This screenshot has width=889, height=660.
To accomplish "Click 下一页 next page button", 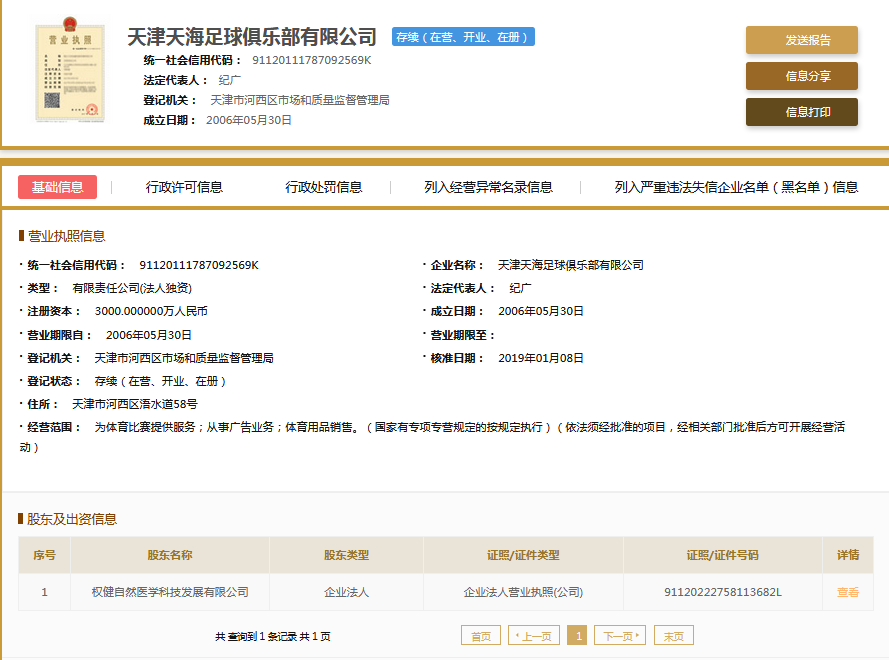I will click(620, 636).
